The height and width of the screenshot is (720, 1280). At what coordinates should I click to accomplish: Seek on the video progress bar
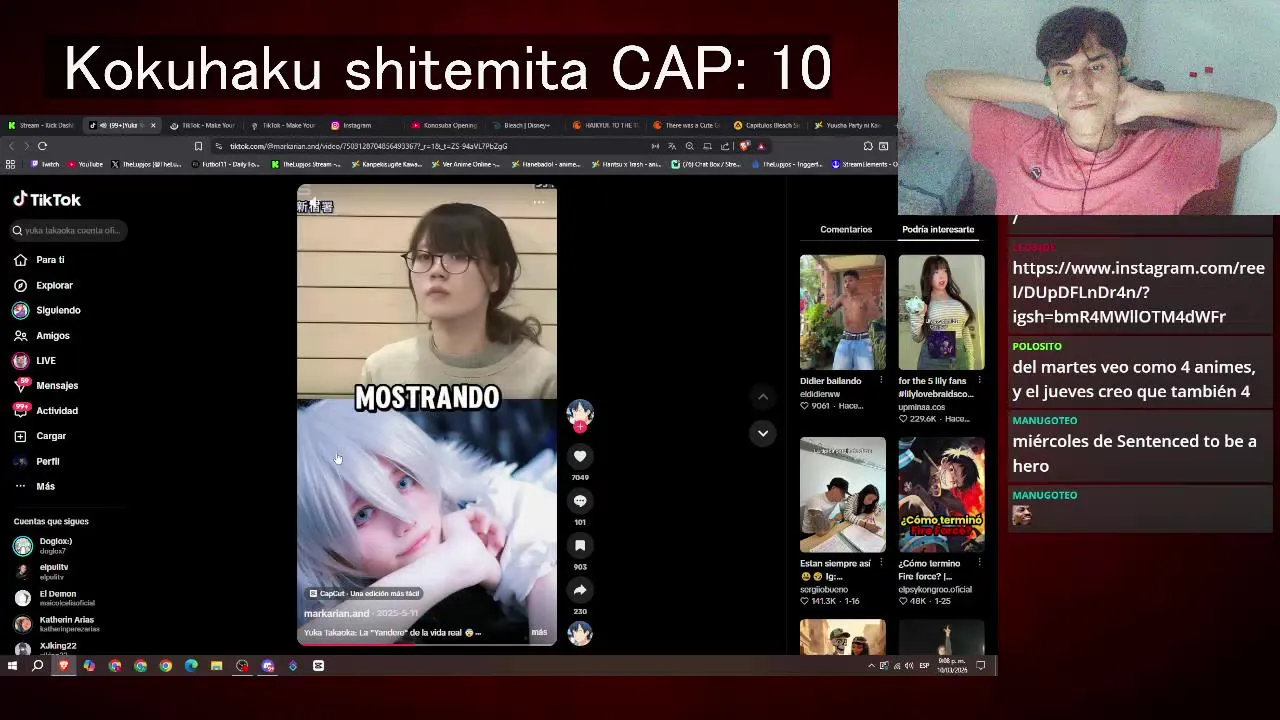427,643
